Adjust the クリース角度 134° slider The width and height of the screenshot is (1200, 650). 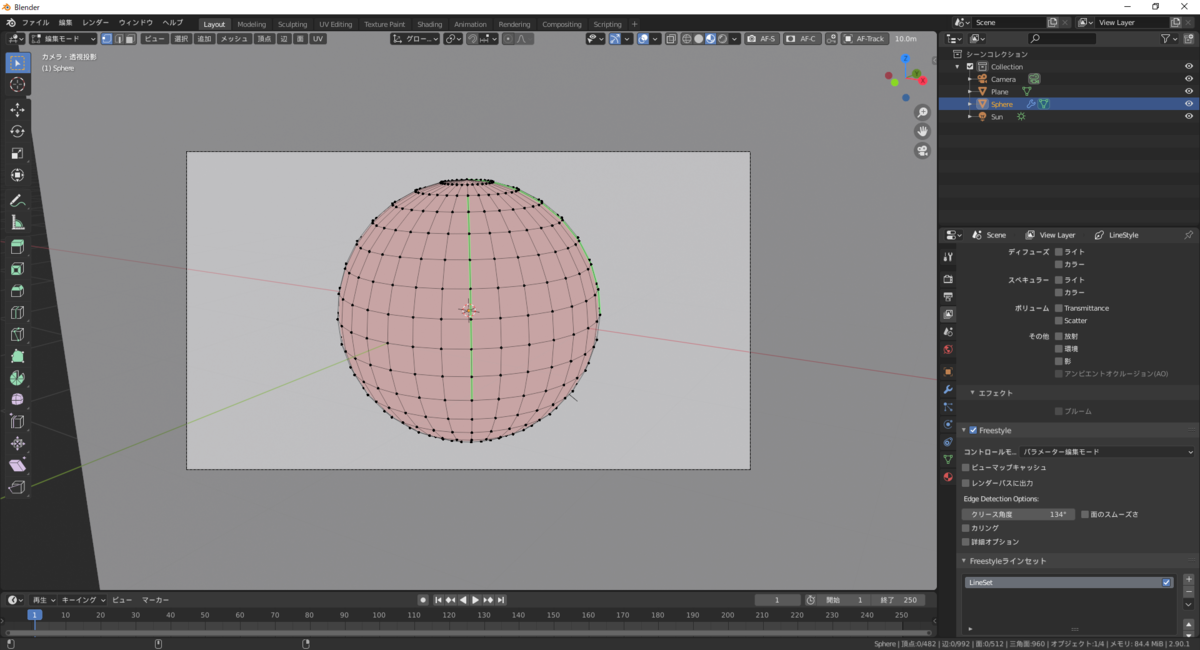1018,514
